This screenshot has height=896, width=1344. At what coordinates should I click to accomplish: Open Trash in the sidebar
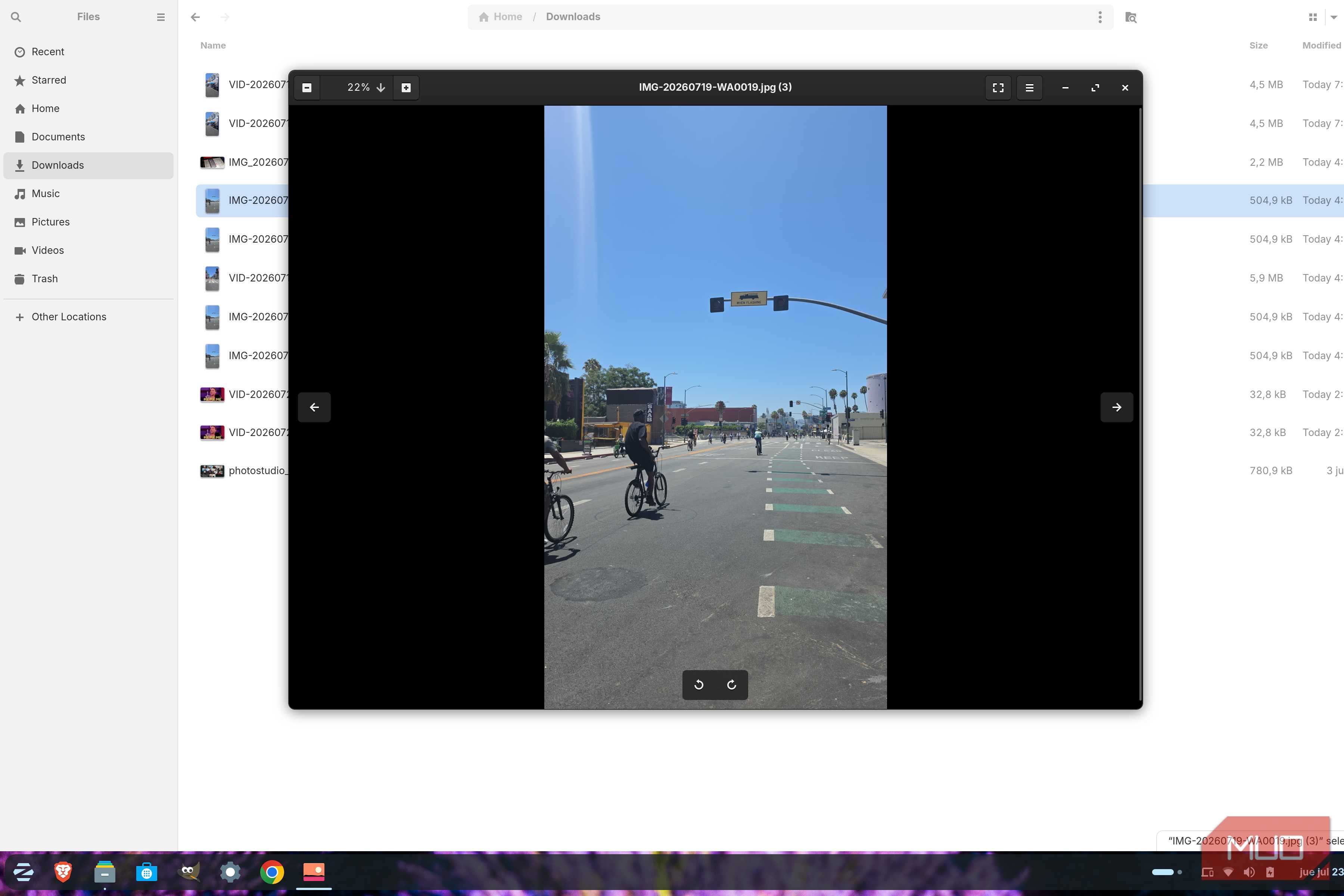[88, 279]
